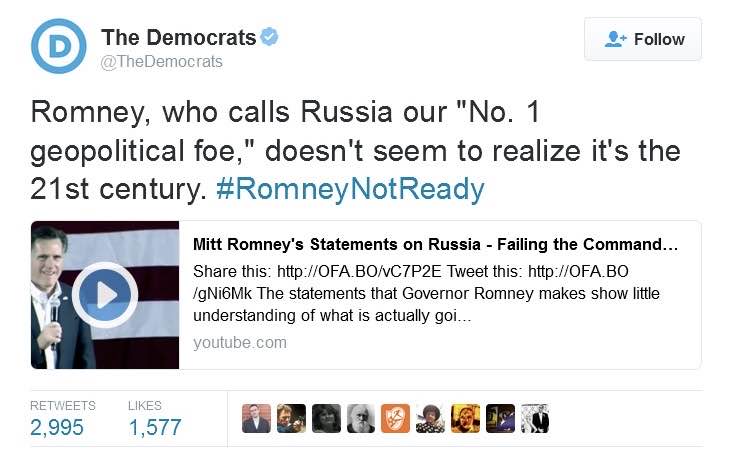View the 2,995 retweets list
Screen dimensions: 745x464
pyautogui.click(x=57, y=428)
